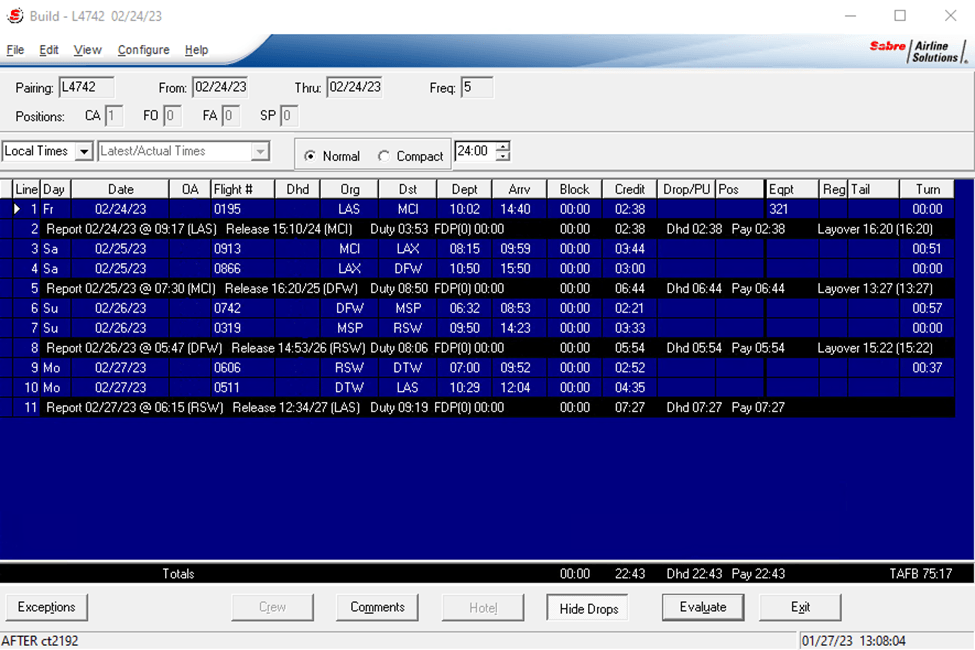This screenshot has width=975, height=650.
Task: Click the Sabre app icon in title bar
Action: [x=14, y=16]
